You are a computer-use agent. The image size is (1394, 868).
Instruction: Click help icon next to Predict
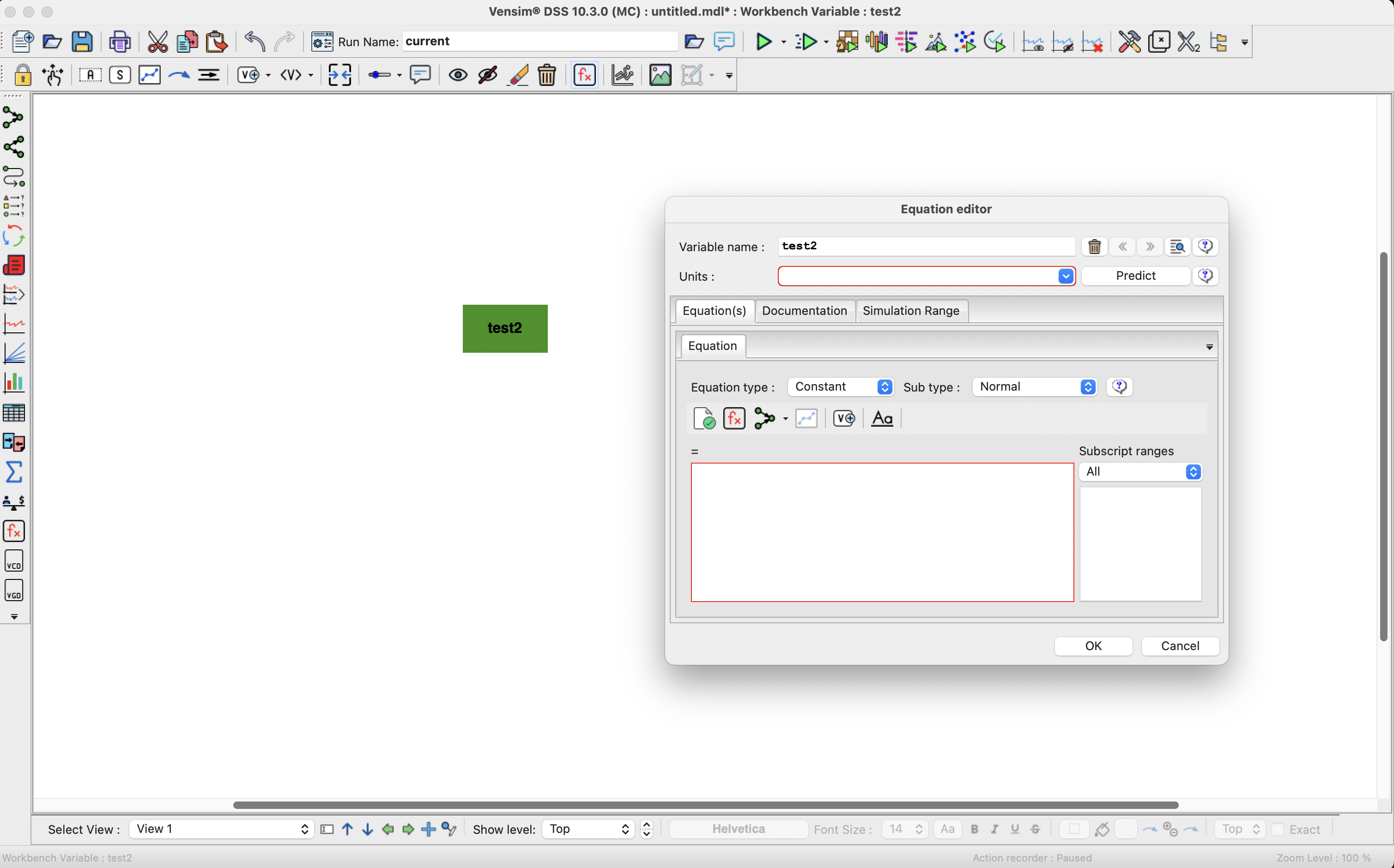point(1205,276)
